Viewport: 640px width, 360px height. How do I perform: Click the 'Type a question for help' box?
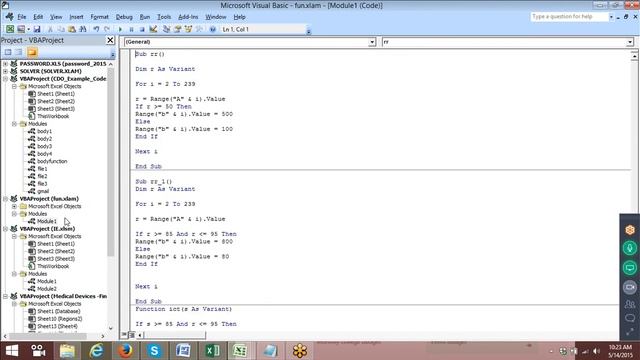[569, 17]
